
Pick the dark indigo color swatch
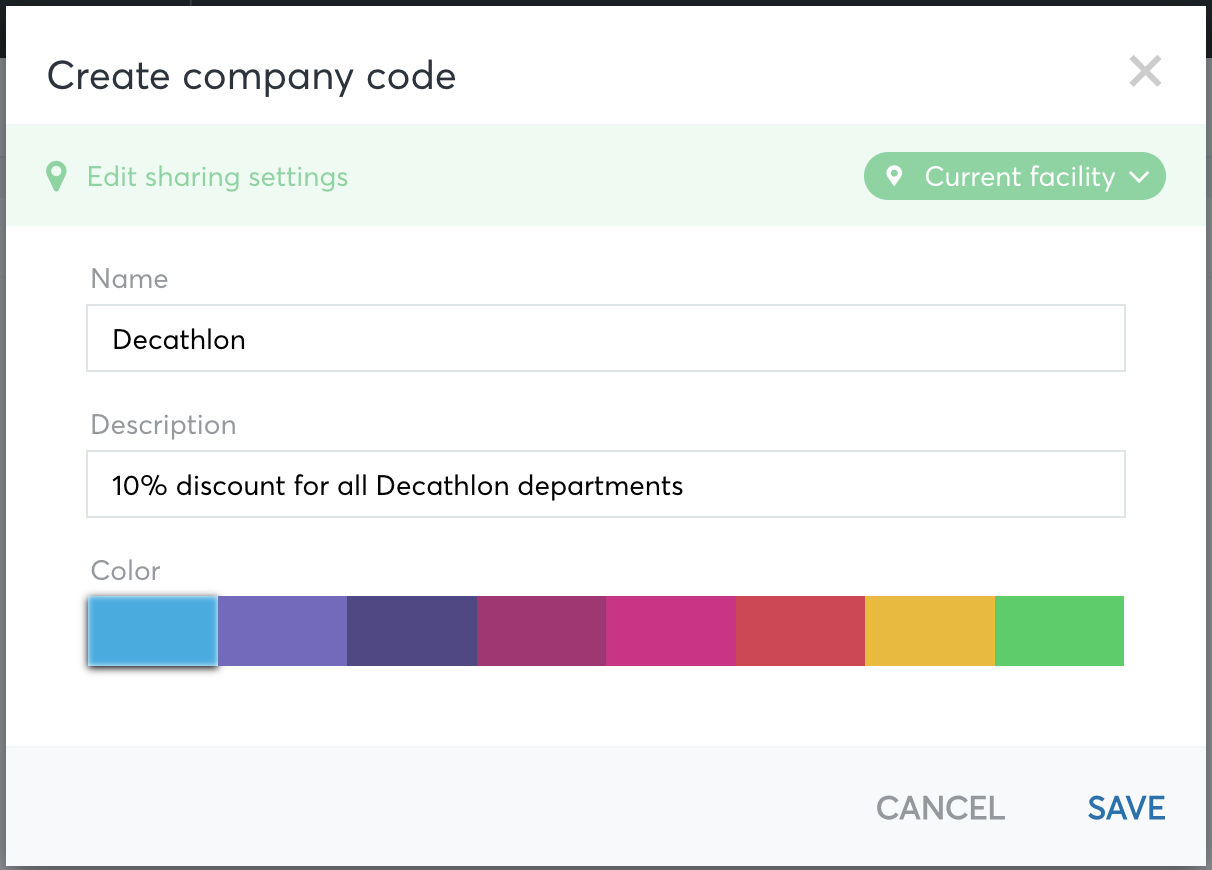[x=411, y=631]
